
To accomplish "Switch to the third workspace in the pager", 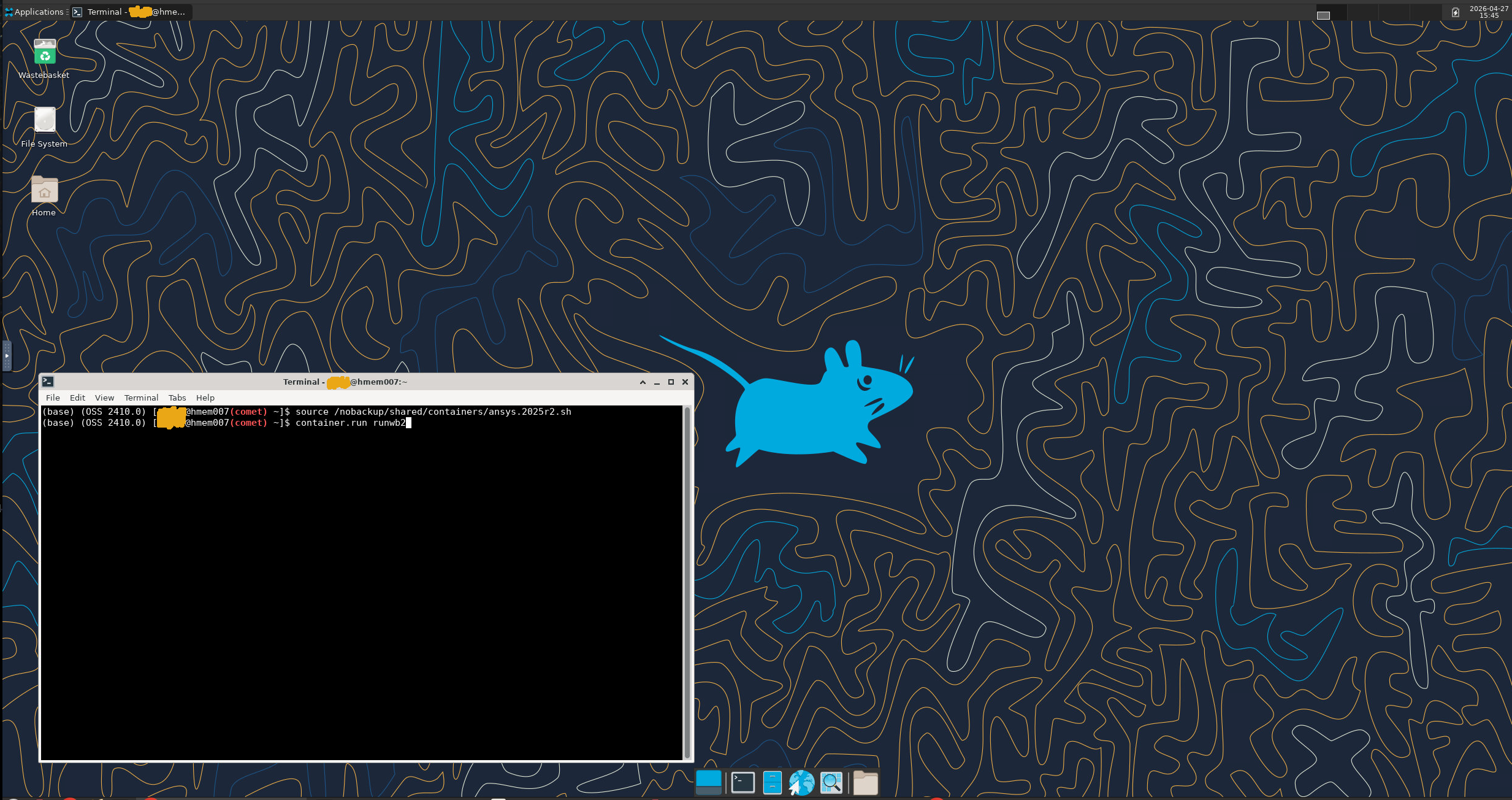I will [x=1394, y=12].
